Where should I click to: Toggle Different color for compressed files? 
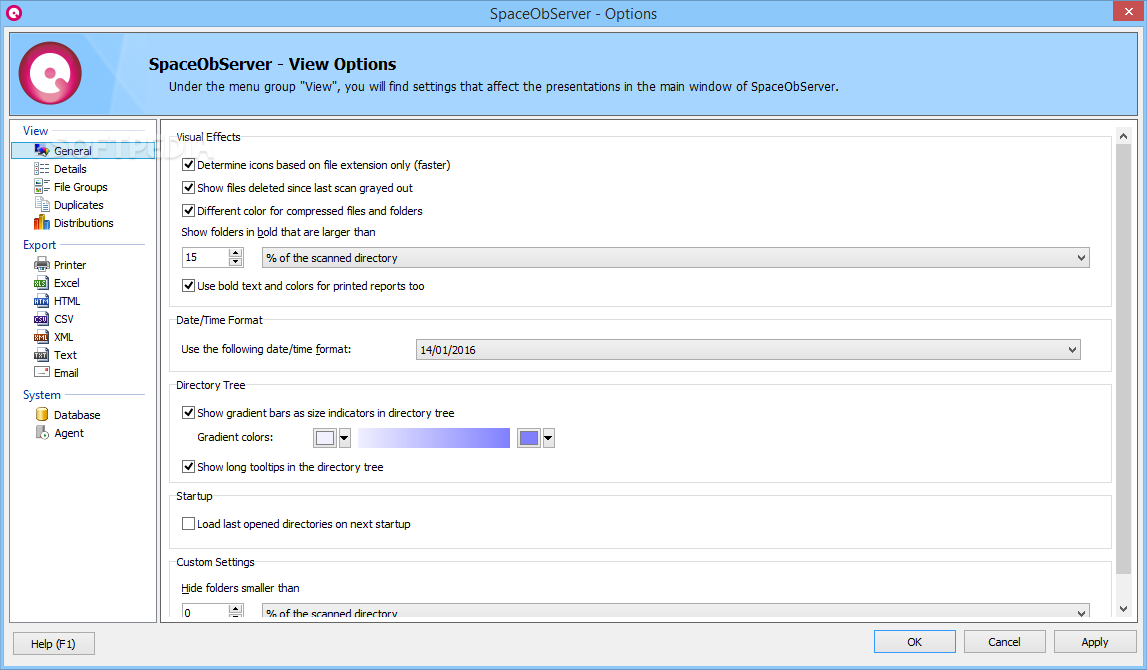click(188, 210)
